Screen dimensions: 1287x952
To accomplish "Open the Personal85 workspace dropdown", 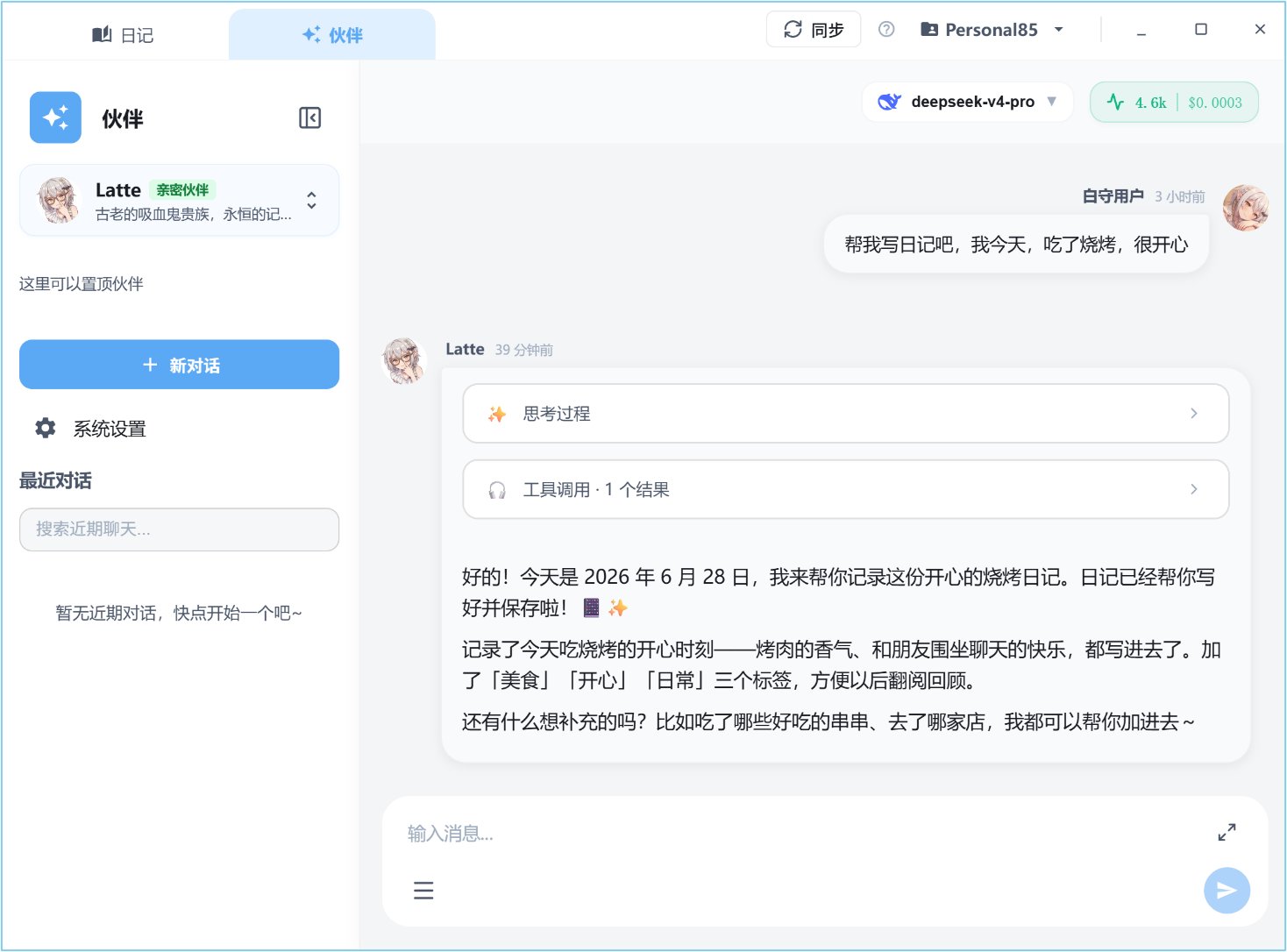I will tap(992, 30).
